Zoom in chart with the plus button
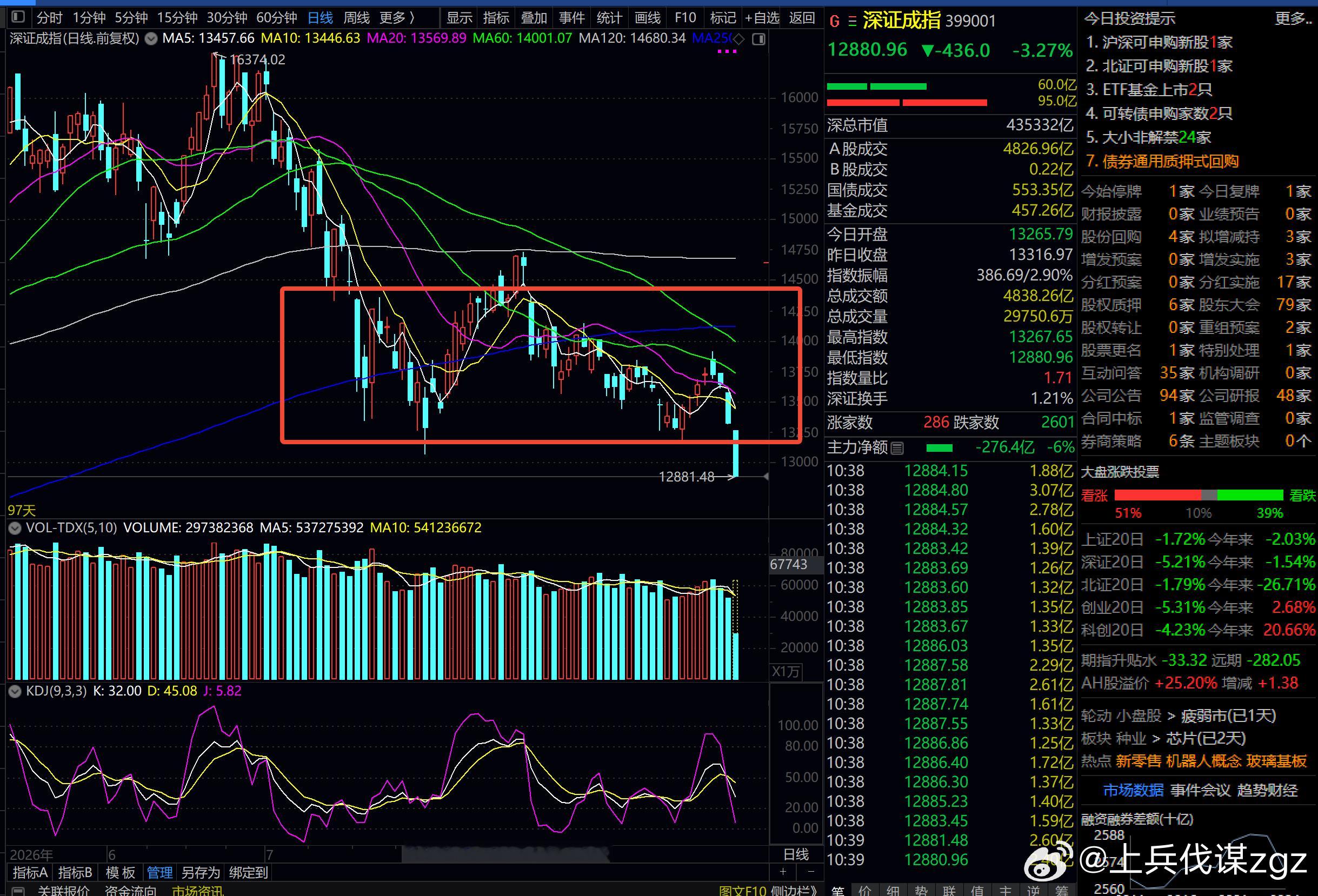1318x896 pixels. [x=783, y=872]
